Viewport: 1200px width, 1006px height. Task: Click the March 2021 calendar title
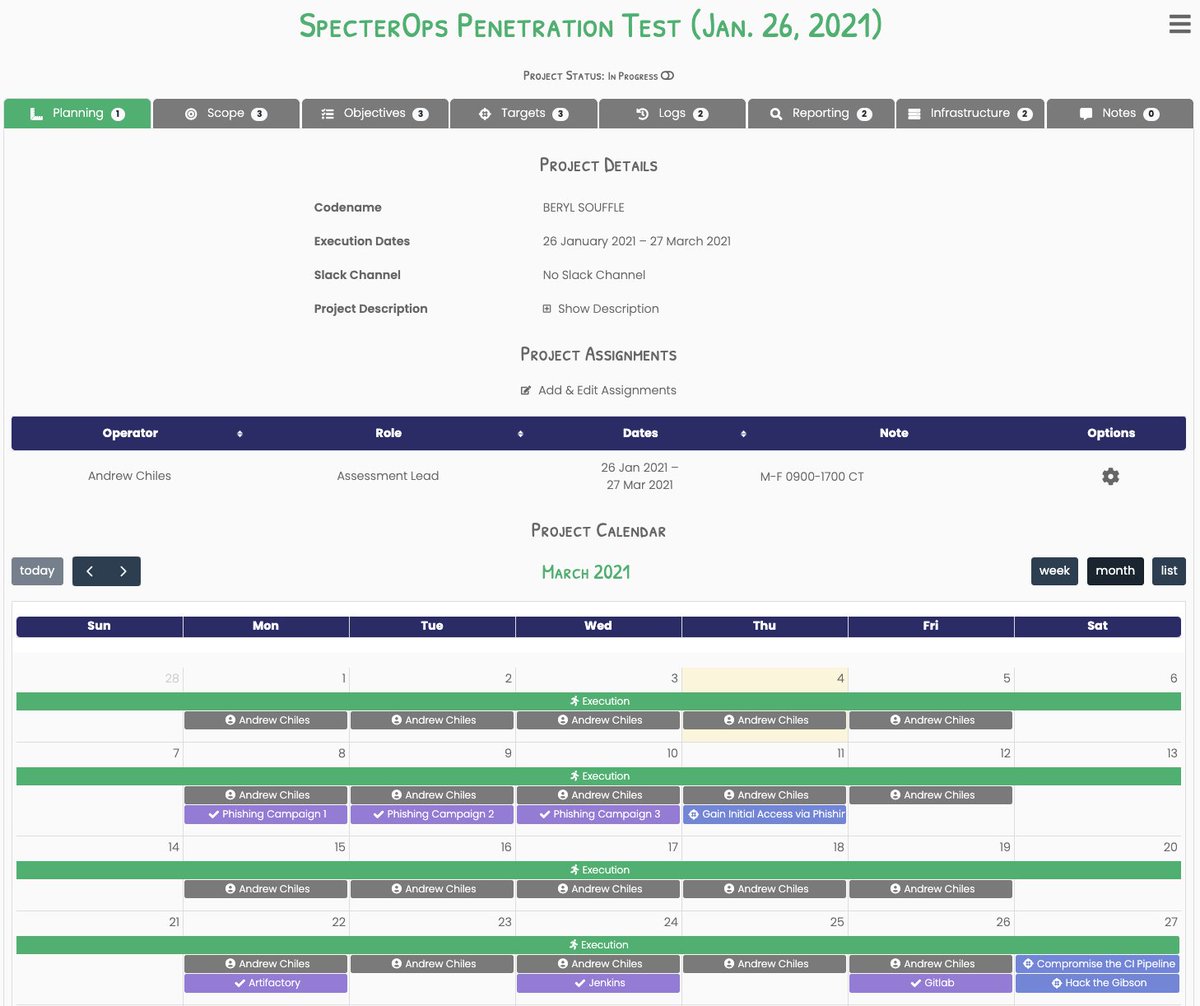coord(586,572)
